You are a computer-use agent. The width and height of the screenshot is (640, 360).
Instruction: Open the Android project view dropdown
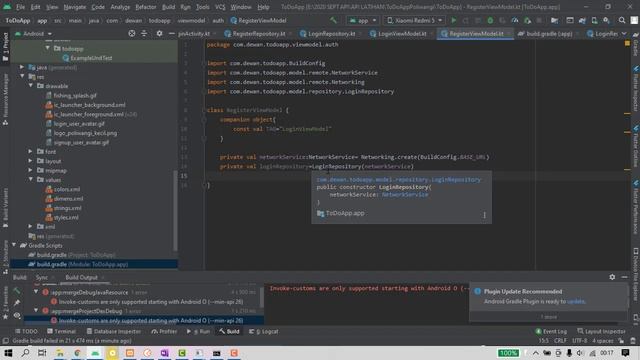tap(33, 33)
